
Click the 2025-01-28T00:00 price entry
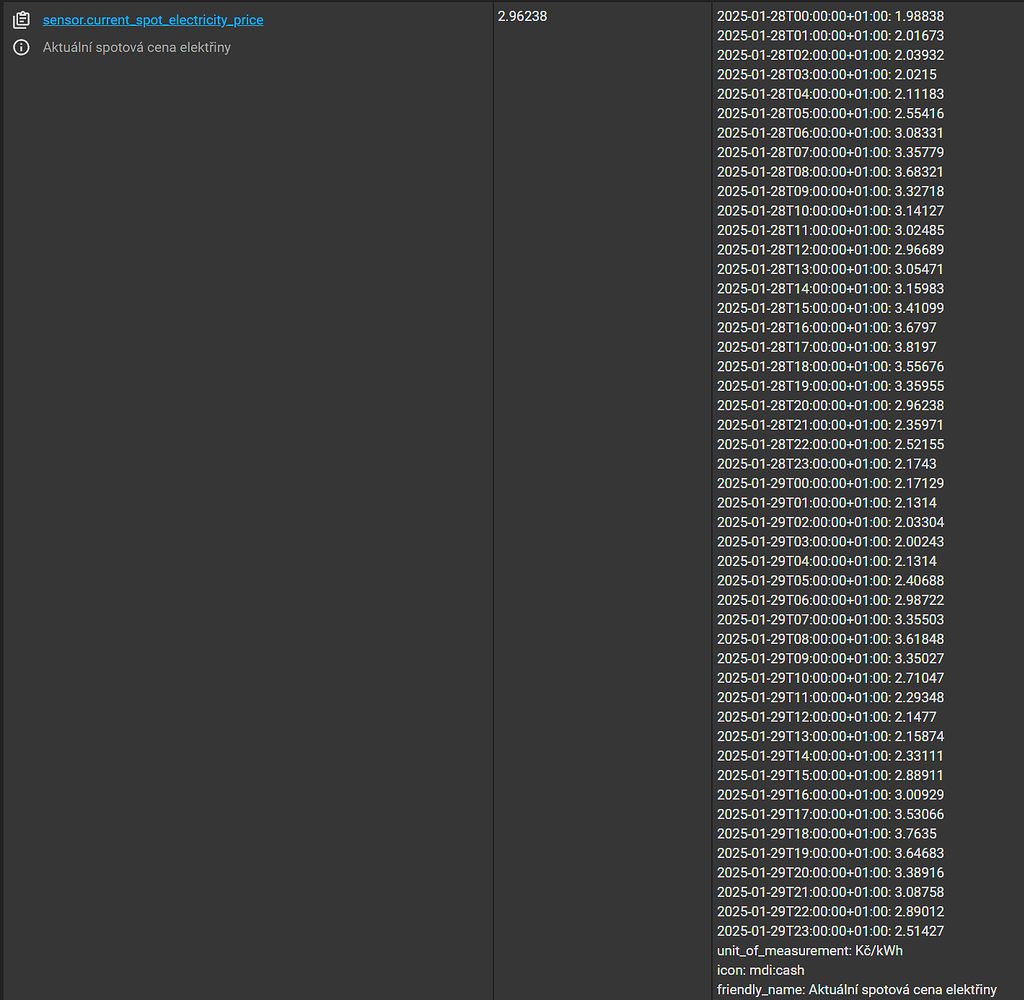coord(830,15)
